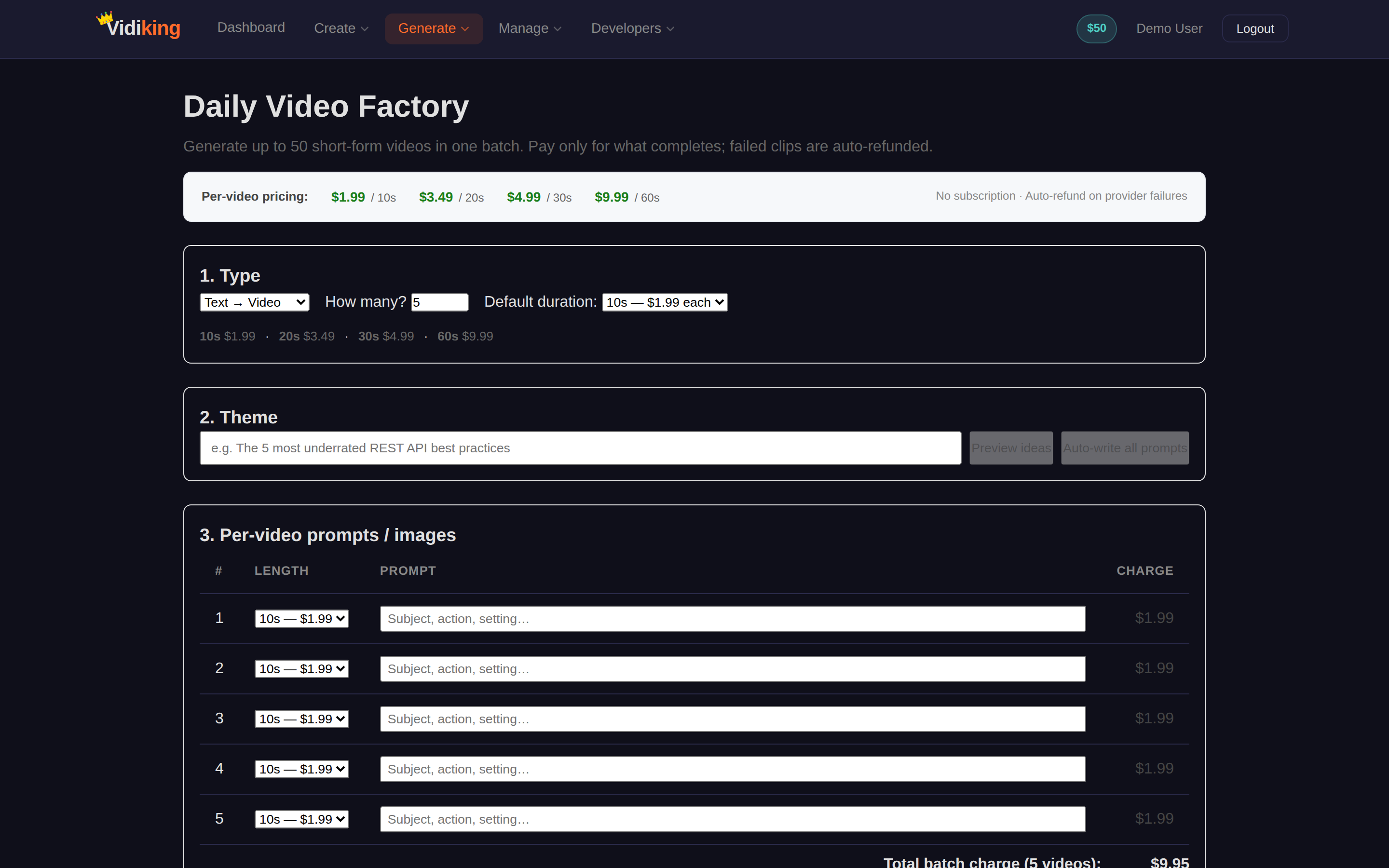Click the 60s $9.99 hint under Type
1389x868 pixels.
click(x=465, y=336)
